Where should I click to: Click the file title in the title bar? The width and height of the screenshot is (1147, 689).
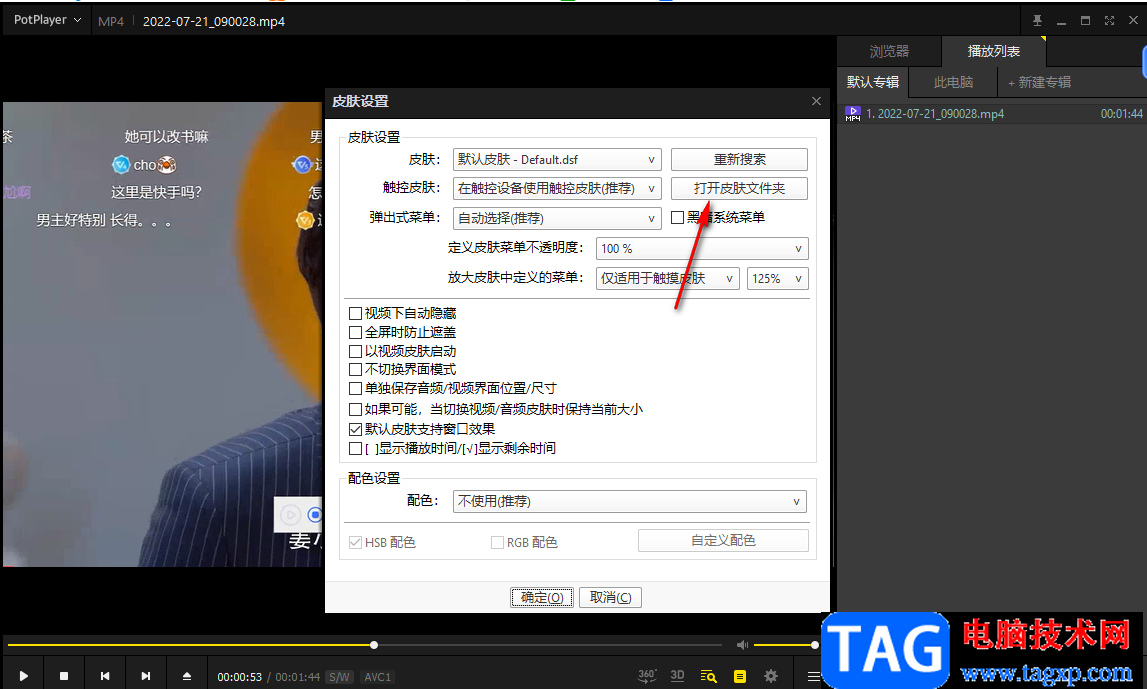214,21
